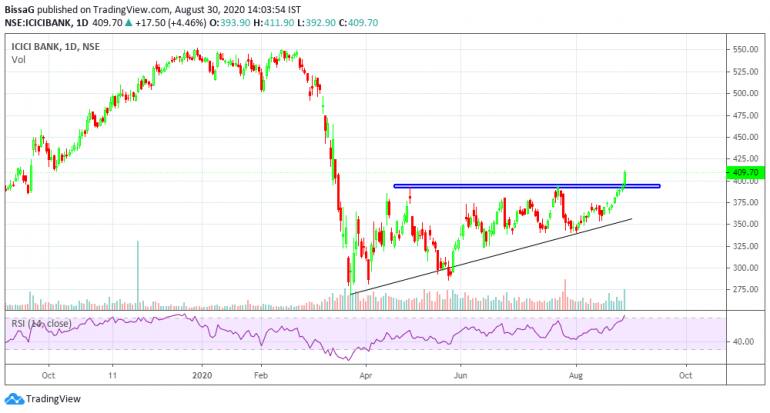Click the 2020 date axis label
This screenshot has width=770, height=413.
(202, 376)
